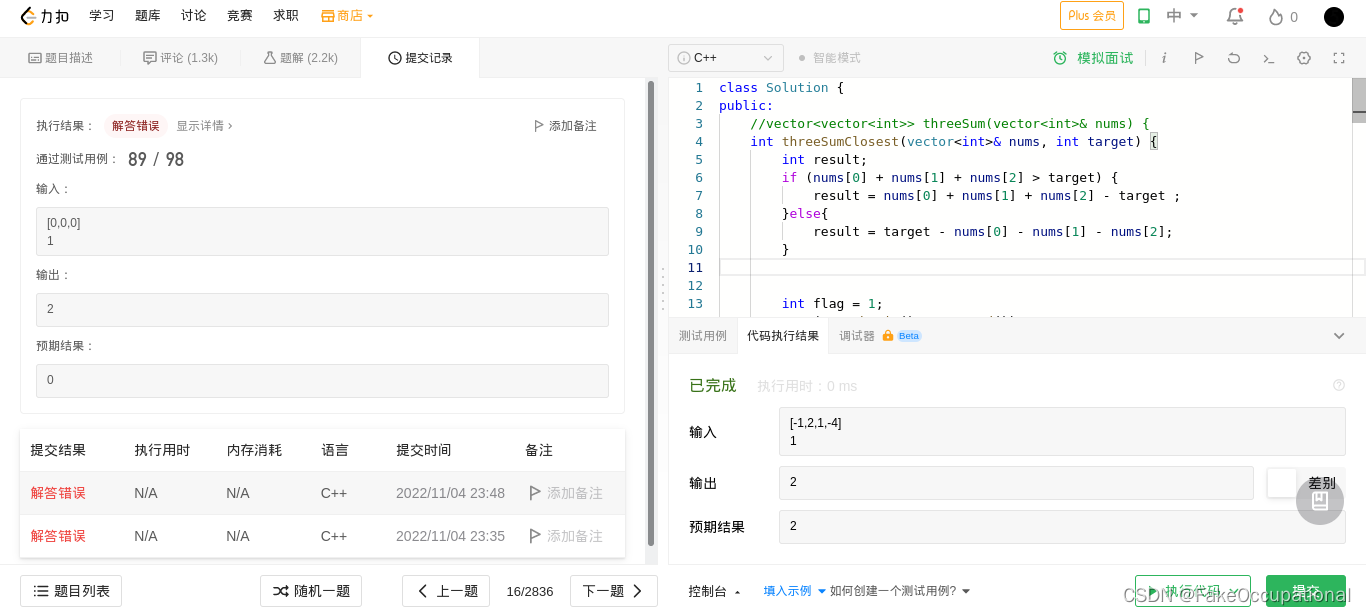Click the shop icon beside 商店
1366x615 pixels.
[x=327, y=16]
